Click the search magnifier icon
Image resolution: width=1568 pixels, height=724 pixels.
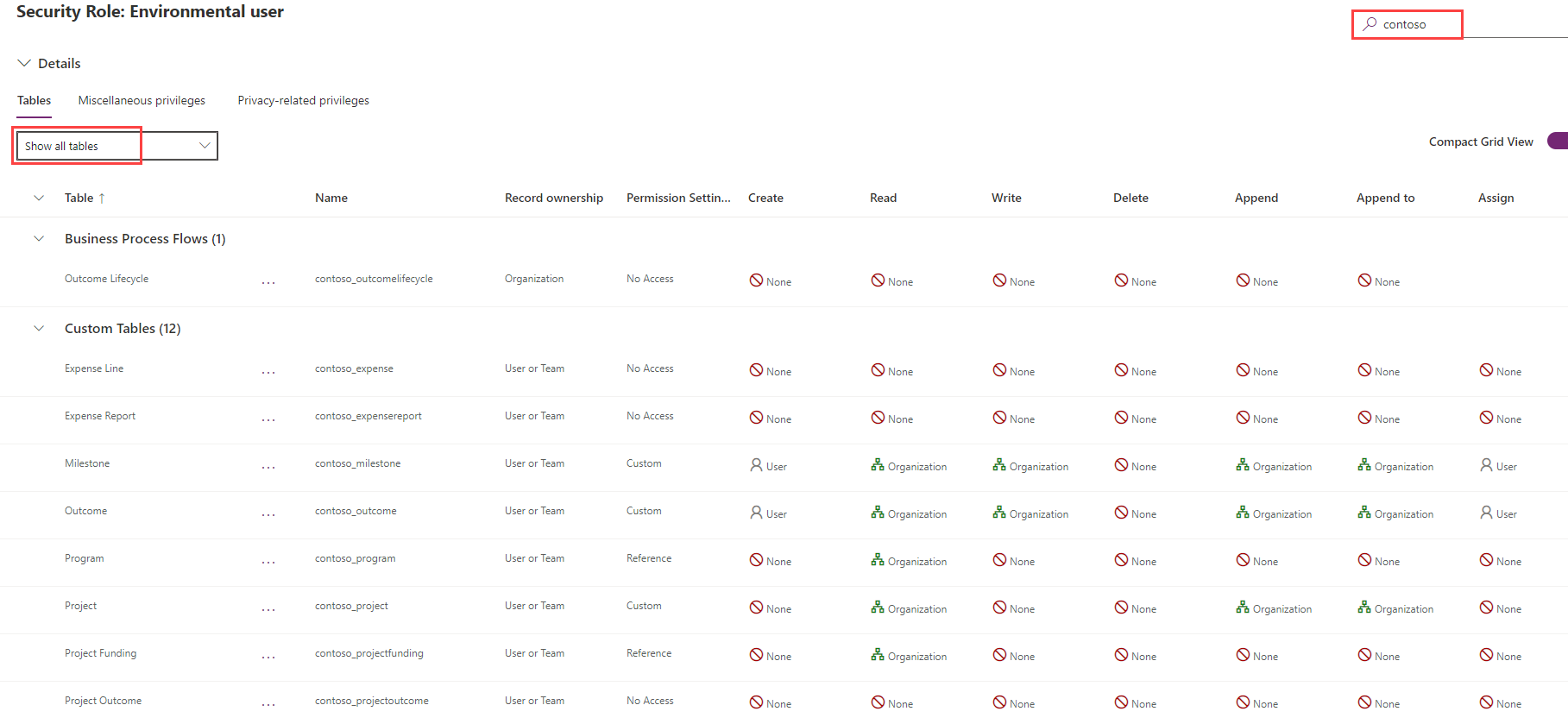point(1370,24)
